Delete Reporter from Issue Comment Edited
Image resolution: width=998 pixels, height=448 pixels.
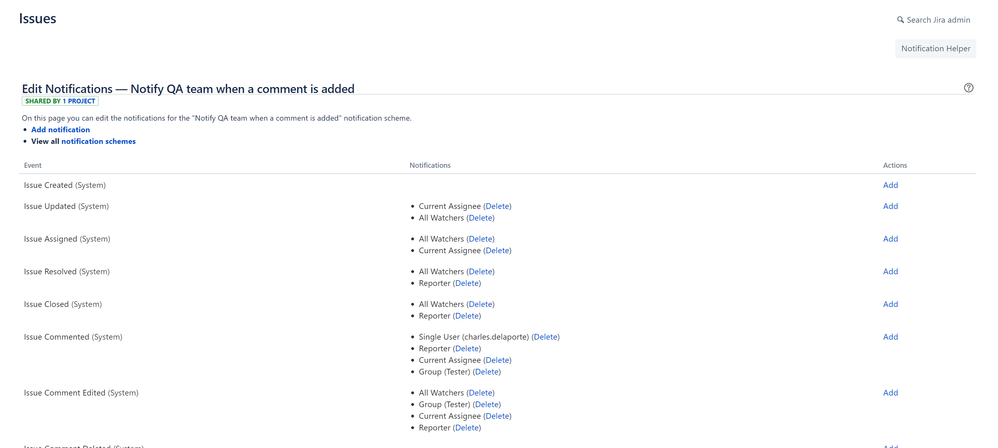point(467,428)
